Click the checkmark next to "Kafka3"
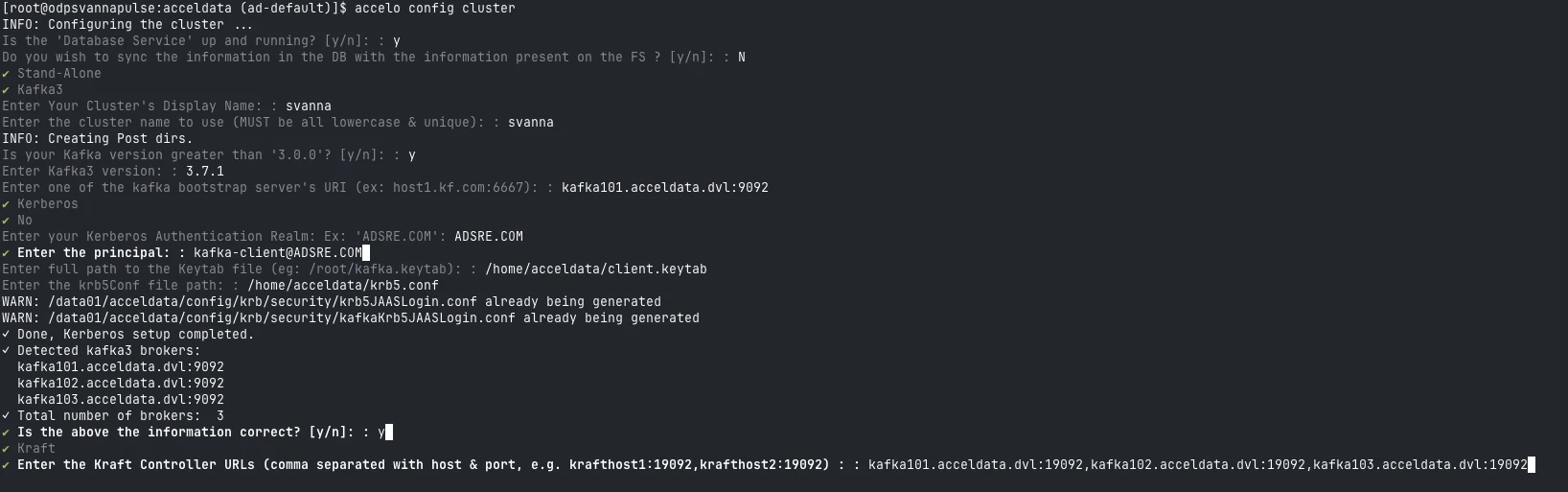The width and height of the screenshot is (1568, 492). pyautogui.click(x=6, y=90)
